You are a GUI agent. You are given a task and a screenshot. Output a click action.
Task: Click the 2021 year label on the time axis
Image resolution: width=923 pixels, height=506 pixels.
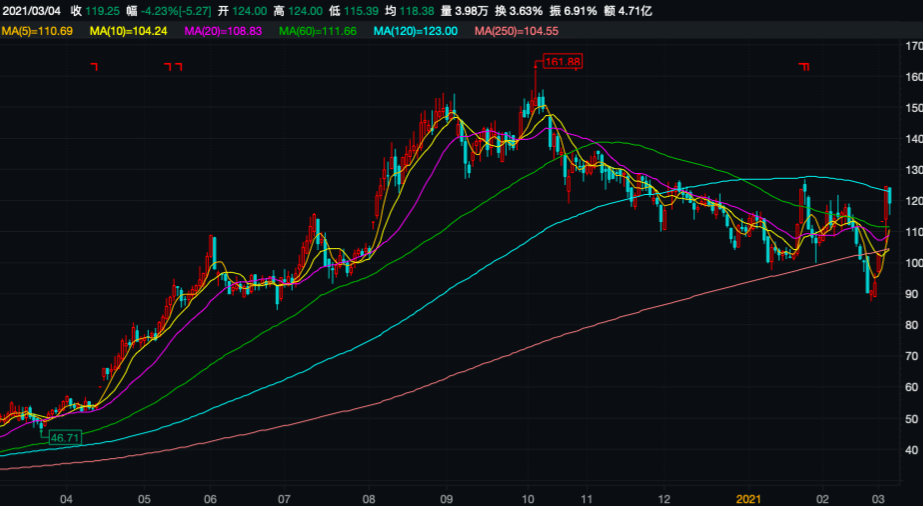(x=749, y=497)
